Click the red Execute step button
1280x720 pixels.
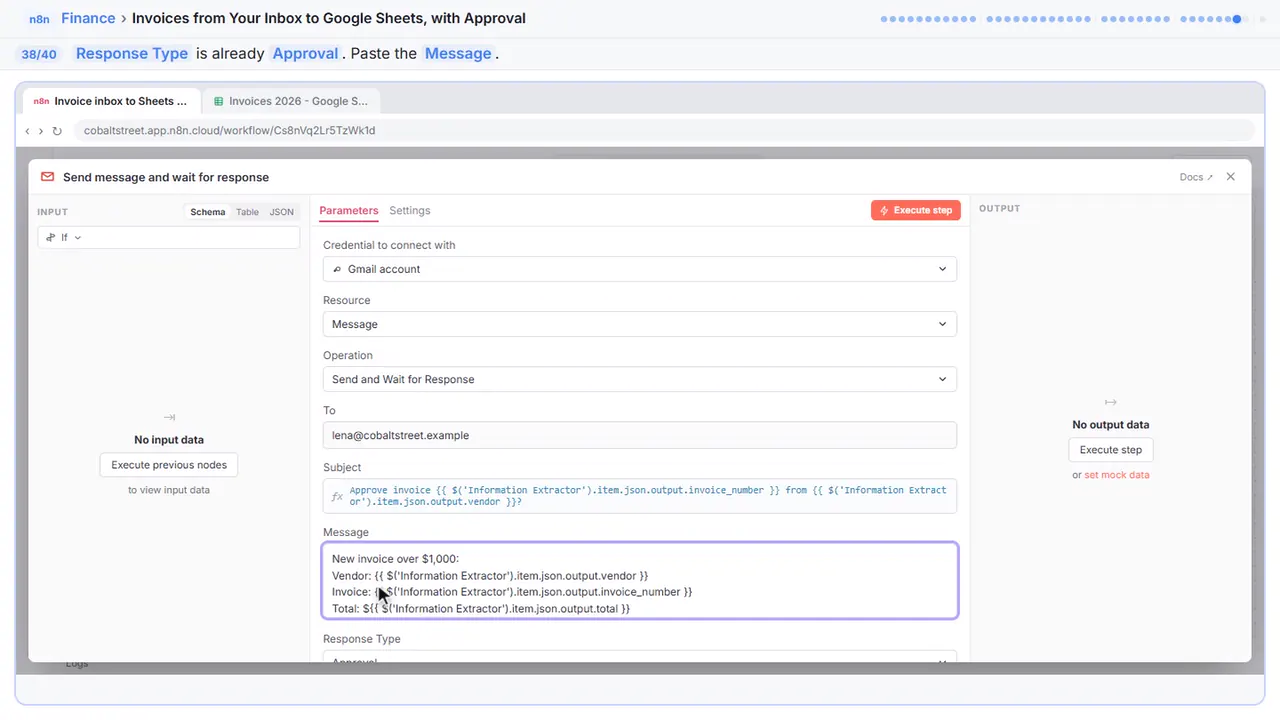click(916, 211)
